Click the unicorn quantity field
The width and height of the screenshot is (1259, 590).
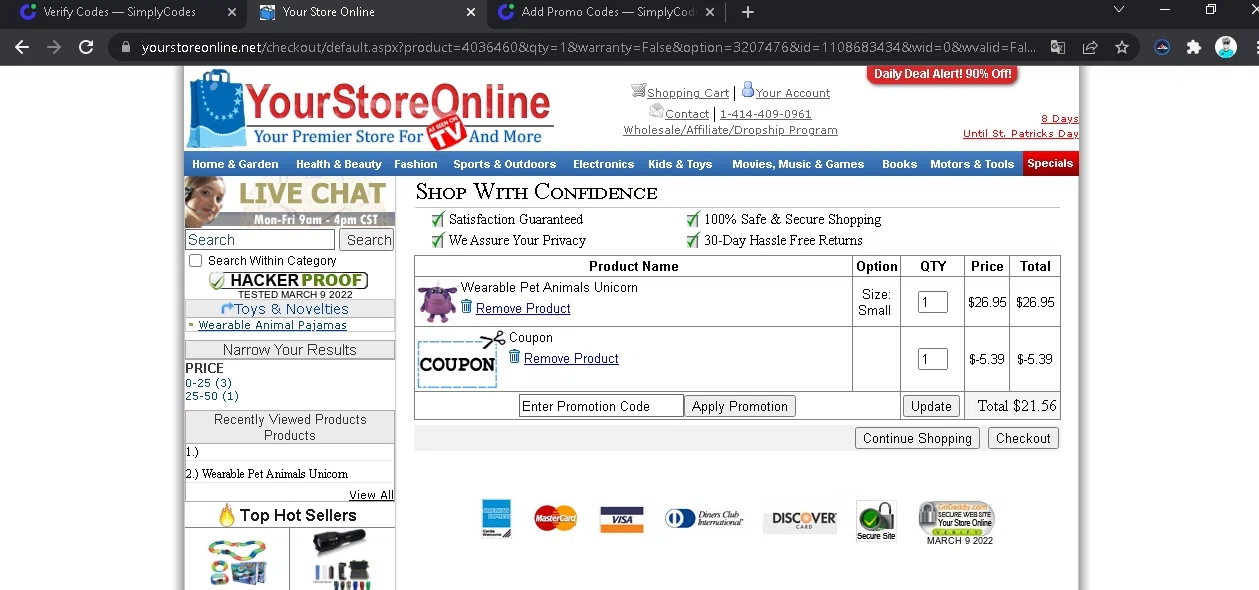point(933,302)
